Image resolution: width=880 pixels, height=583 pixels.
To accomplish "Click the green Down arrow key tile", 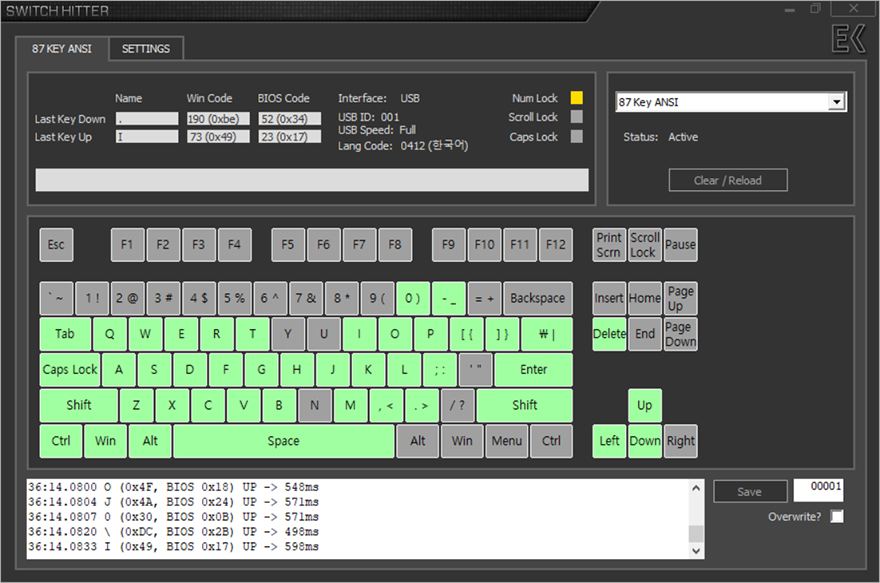I will [x=645, y=441].
